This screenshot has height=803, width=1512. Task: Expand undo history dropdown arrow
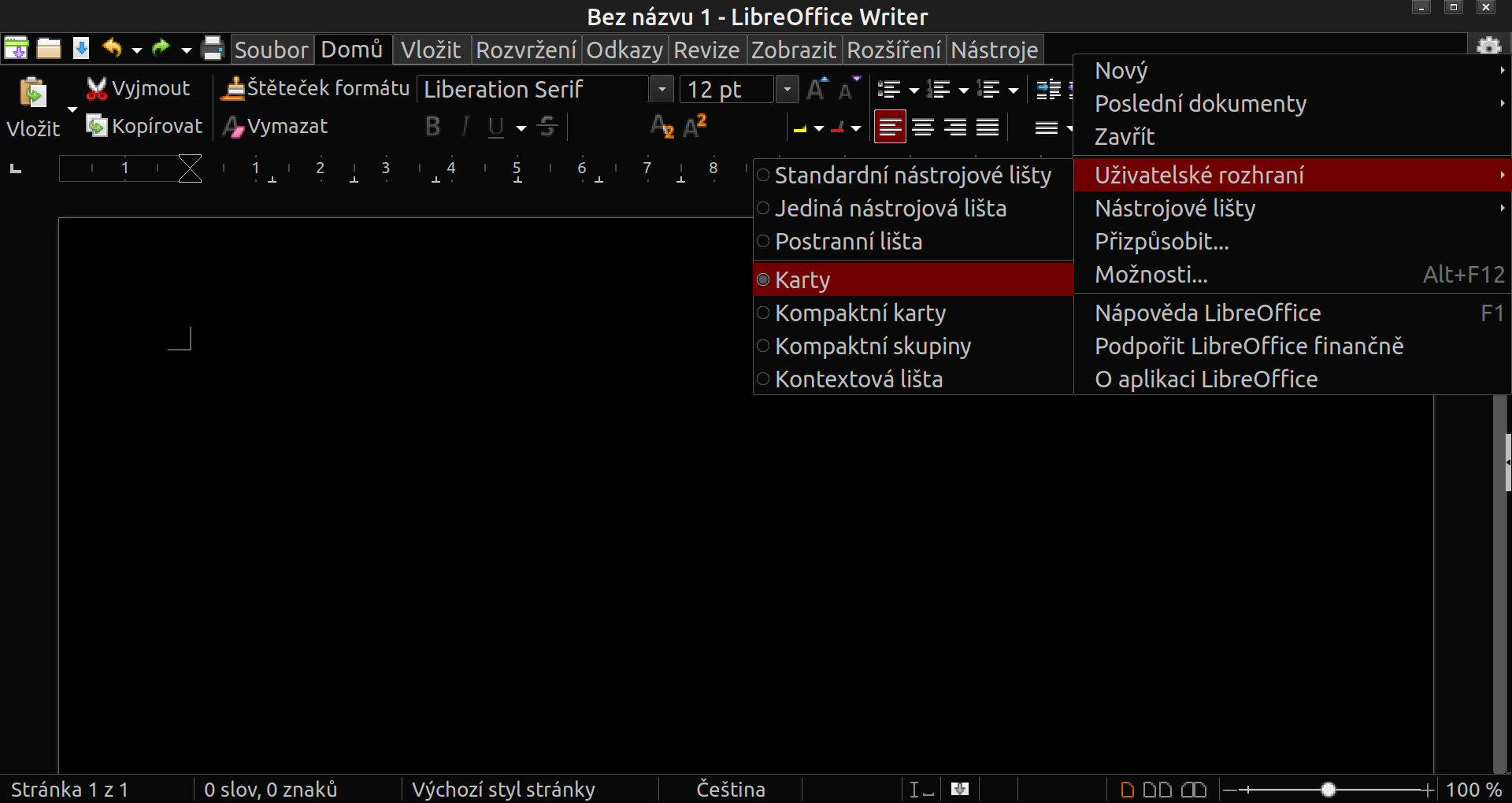137,50
